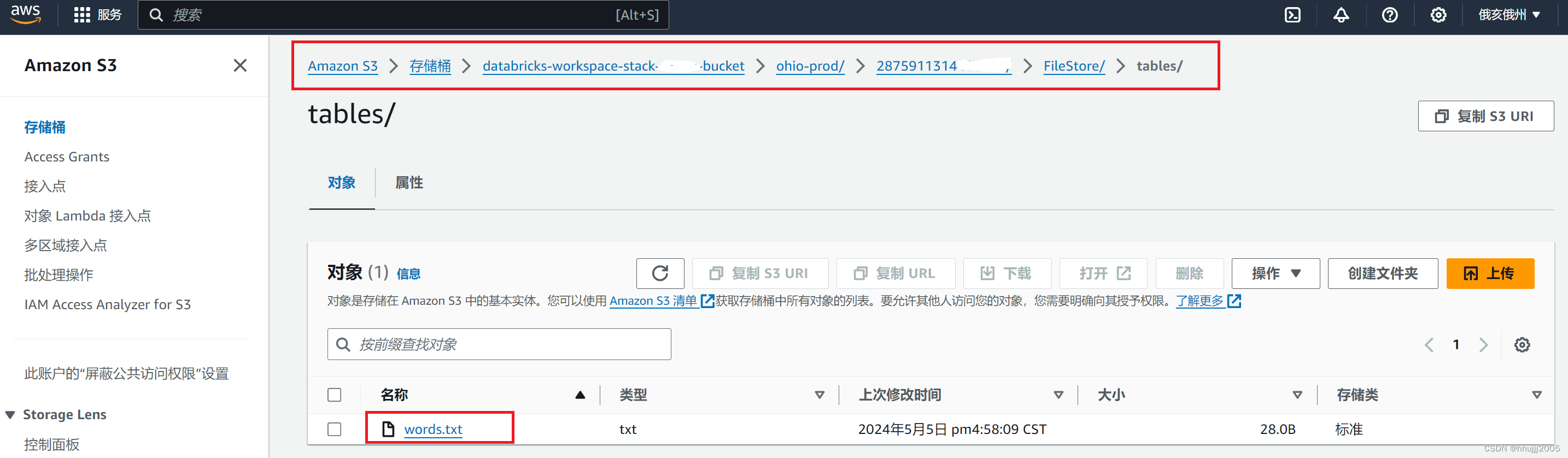Switch to the 属性 tab
This screenshot has width=1568, height=458.
(409, 183)
